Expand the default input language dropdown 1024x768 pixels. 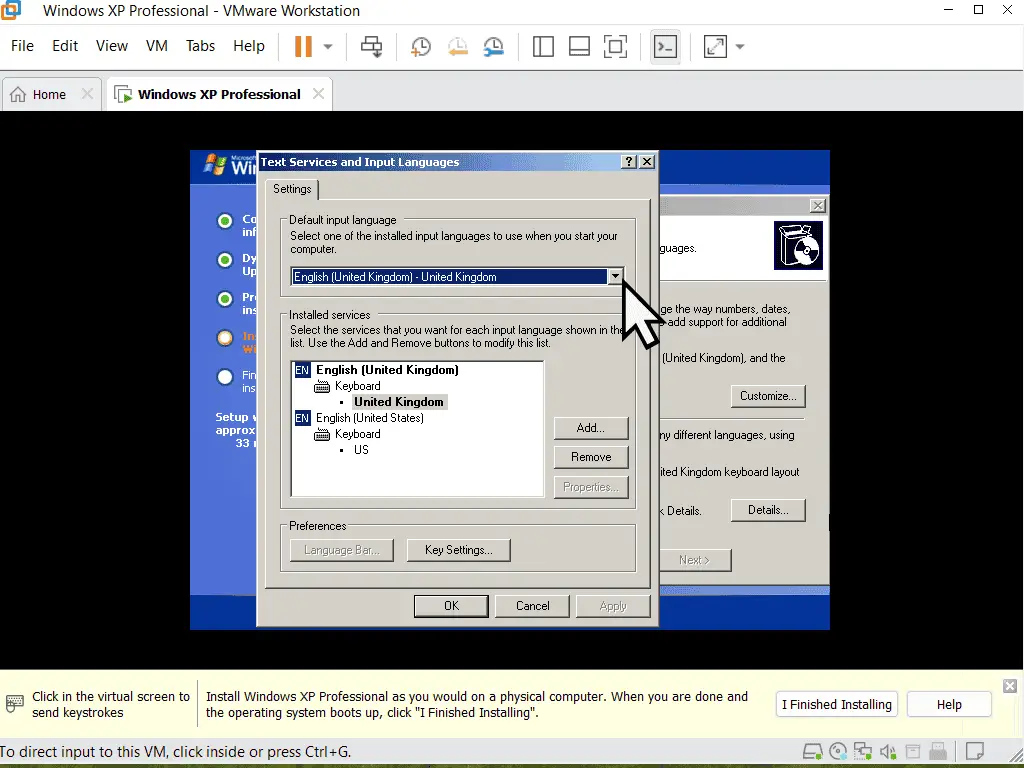pos(615,277)
